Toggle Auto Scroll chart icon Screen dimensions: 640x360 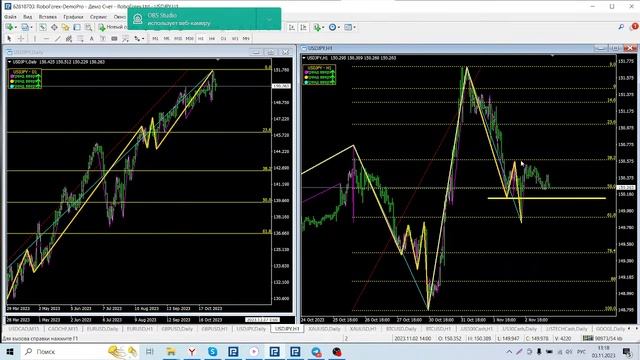click(292, 27)
